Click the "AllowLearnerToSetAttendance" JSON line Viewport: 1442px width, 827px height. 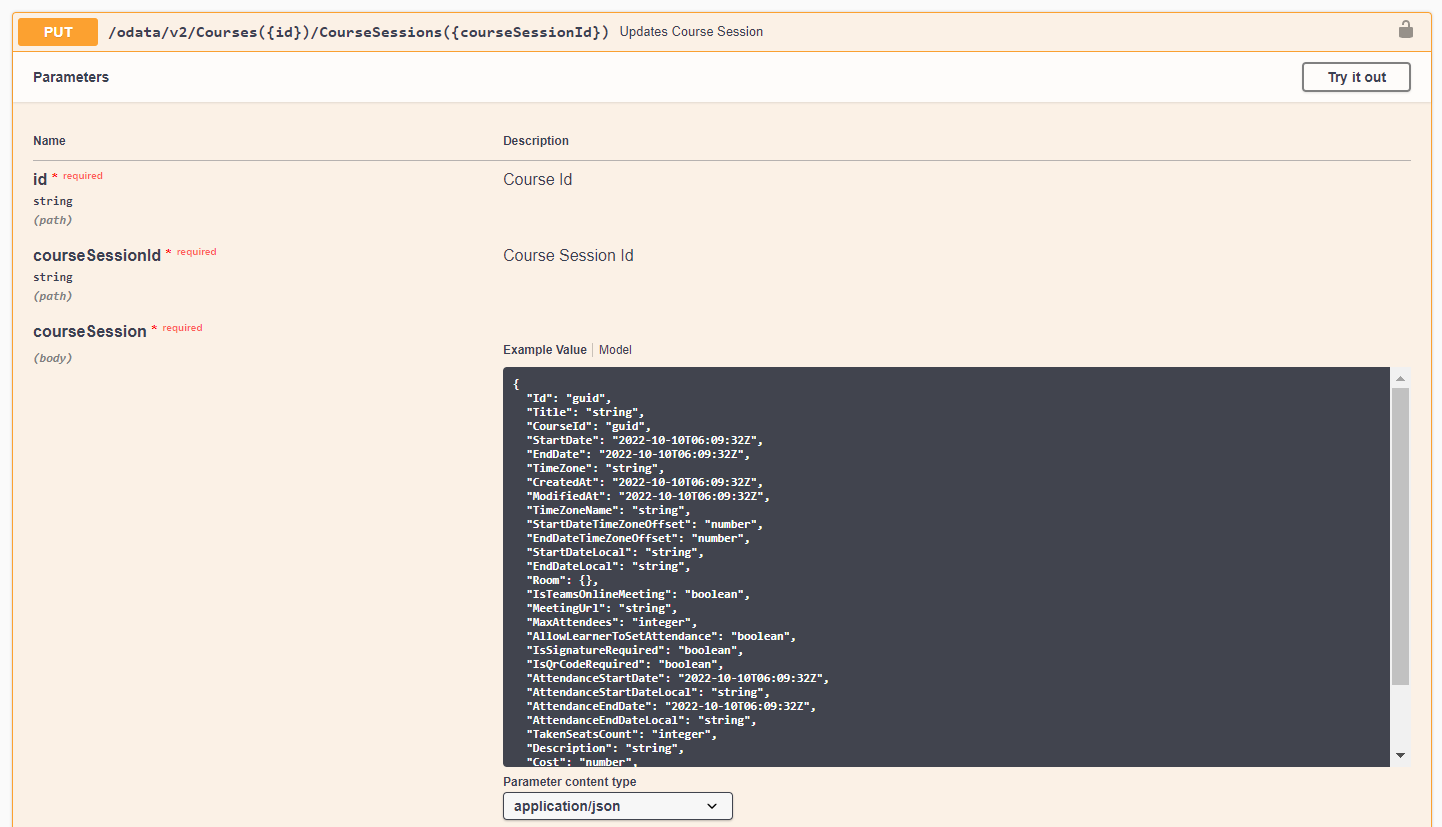(x=661, y=636)
